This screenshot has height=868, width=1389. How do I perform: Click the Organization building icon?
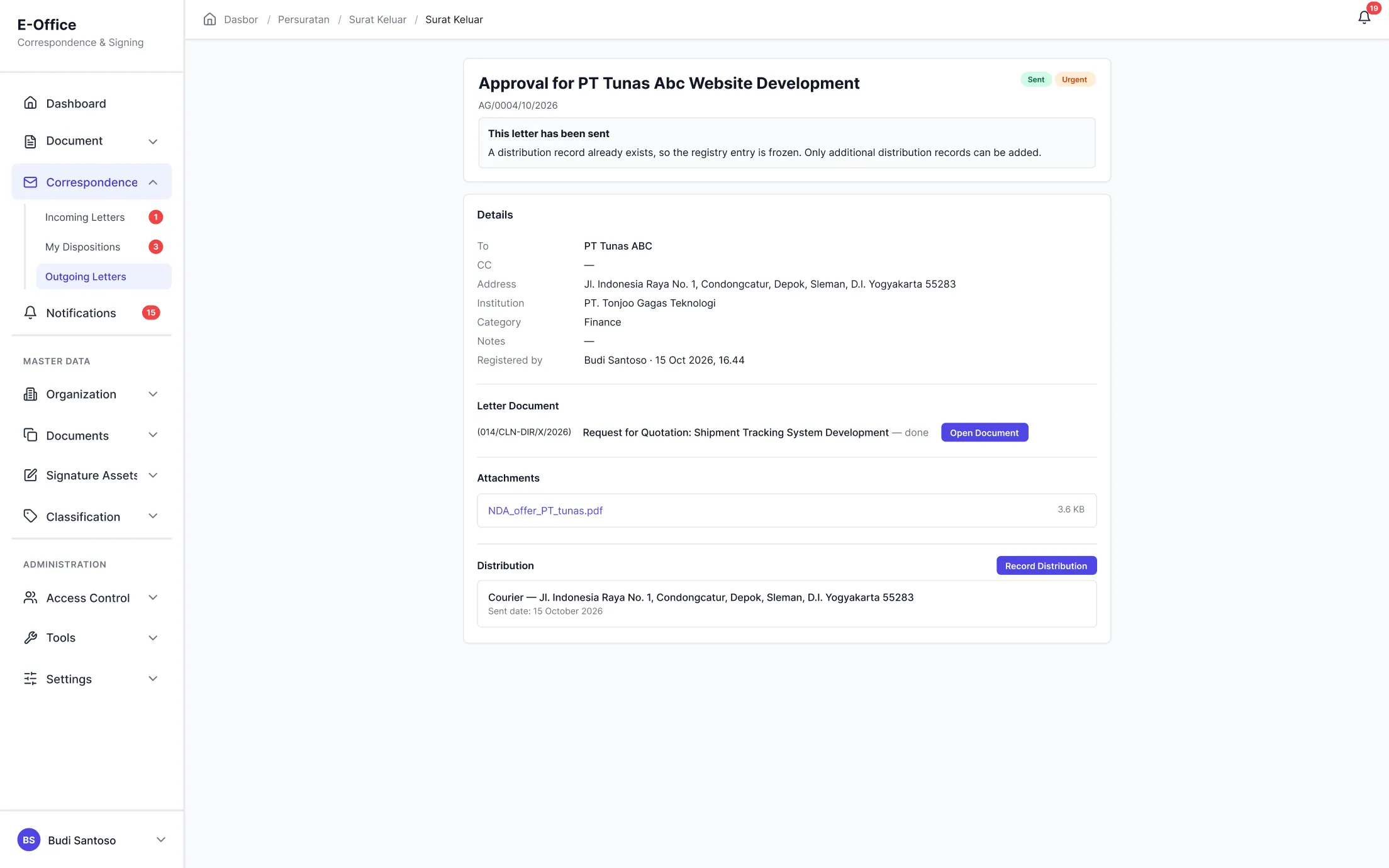pyautogui.click(x=30, y=394)
